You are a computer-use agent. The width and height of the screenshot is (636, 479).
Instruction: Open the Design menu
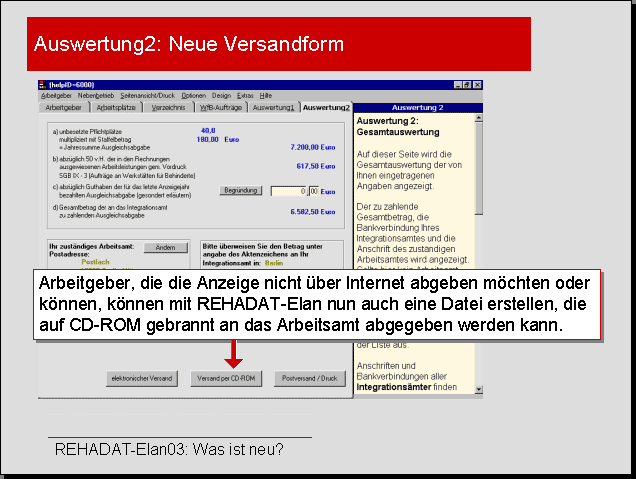[x=221, y=95]
